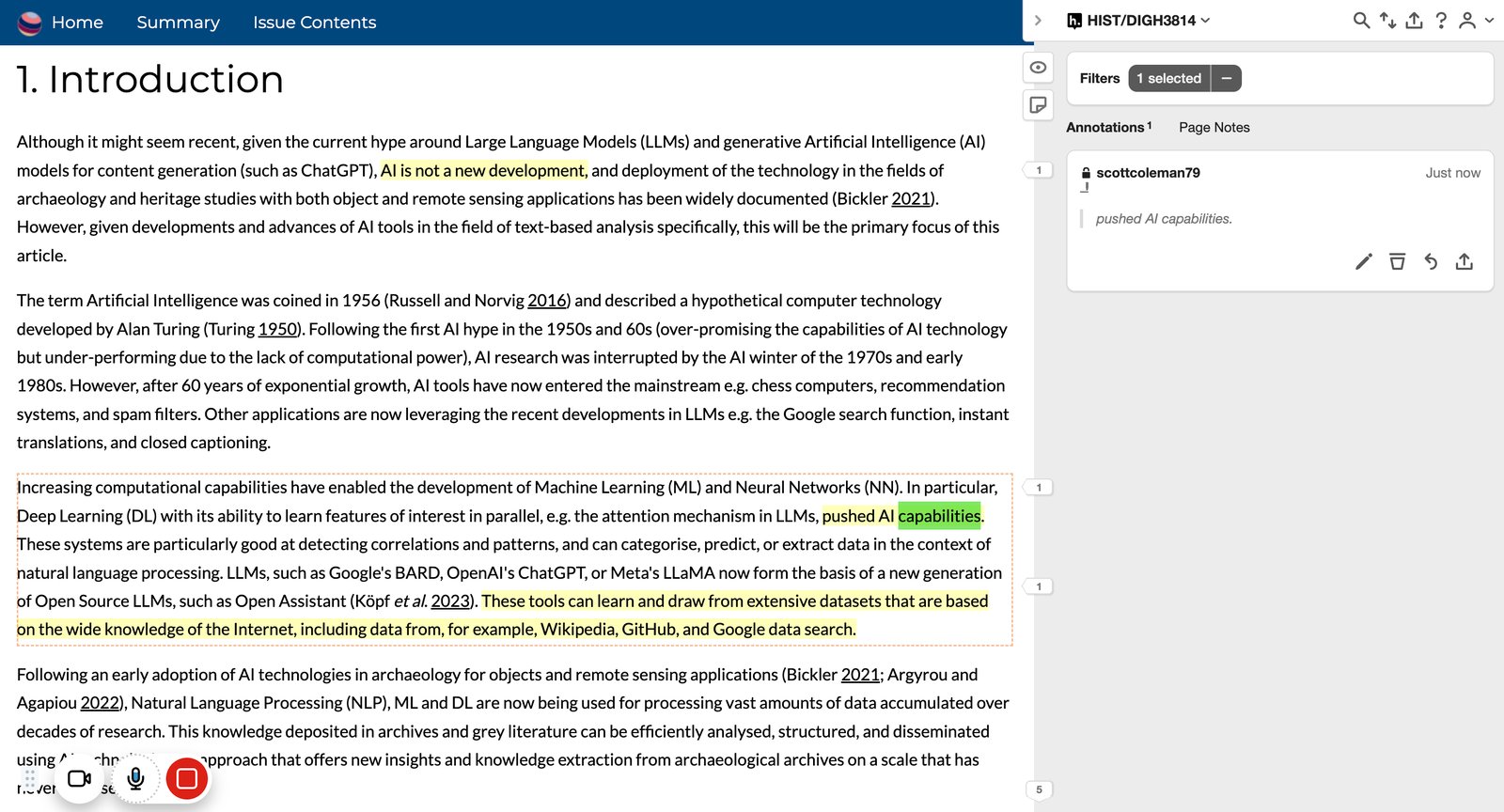
Task: Delete the annotation with the trash icon
Action: (x=1397, y=261)
